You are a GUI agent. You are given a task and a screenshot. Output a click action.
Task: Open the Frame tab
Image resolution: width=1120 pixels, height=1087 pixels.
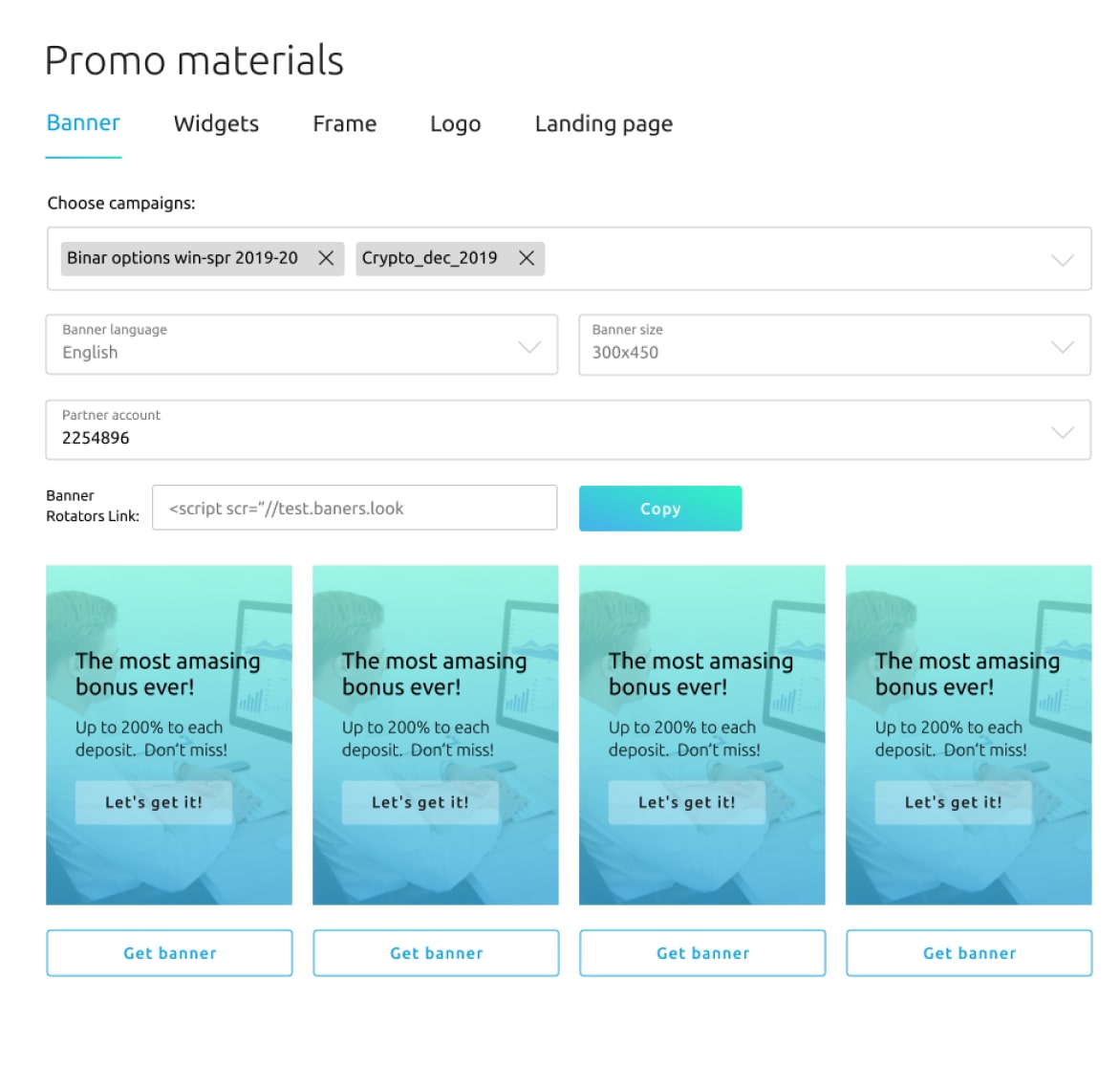coord(344,124)
